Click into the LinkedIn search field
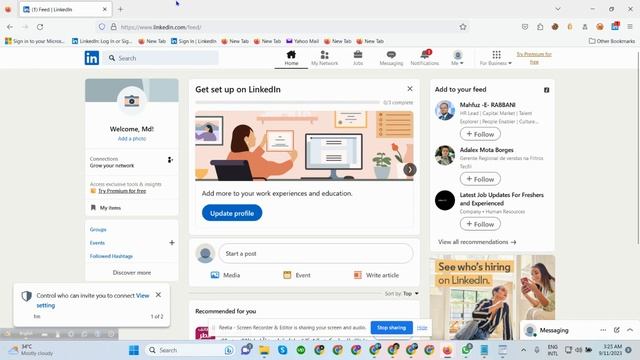640x360 pixels. (162, 58)
